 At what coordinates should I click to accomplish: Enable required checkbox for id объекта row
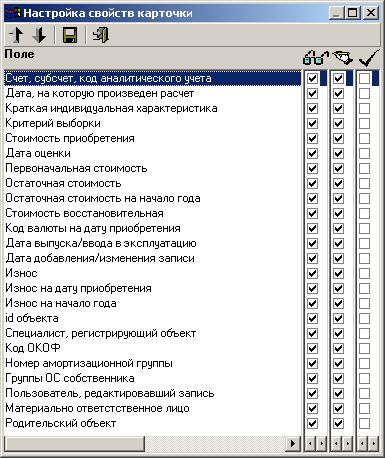pyautogui.click(x=364, y=319)
